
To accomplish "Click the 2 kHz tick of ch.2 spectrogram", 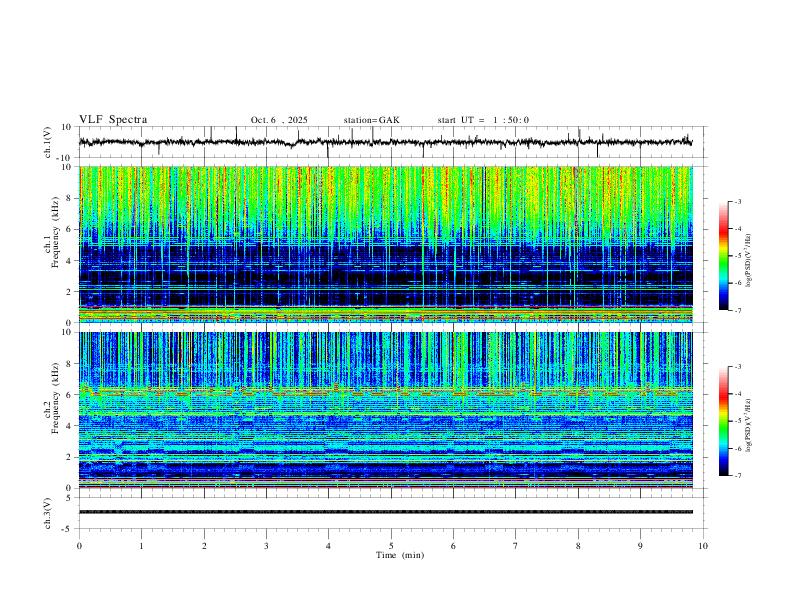I will (x=70, y=457).
